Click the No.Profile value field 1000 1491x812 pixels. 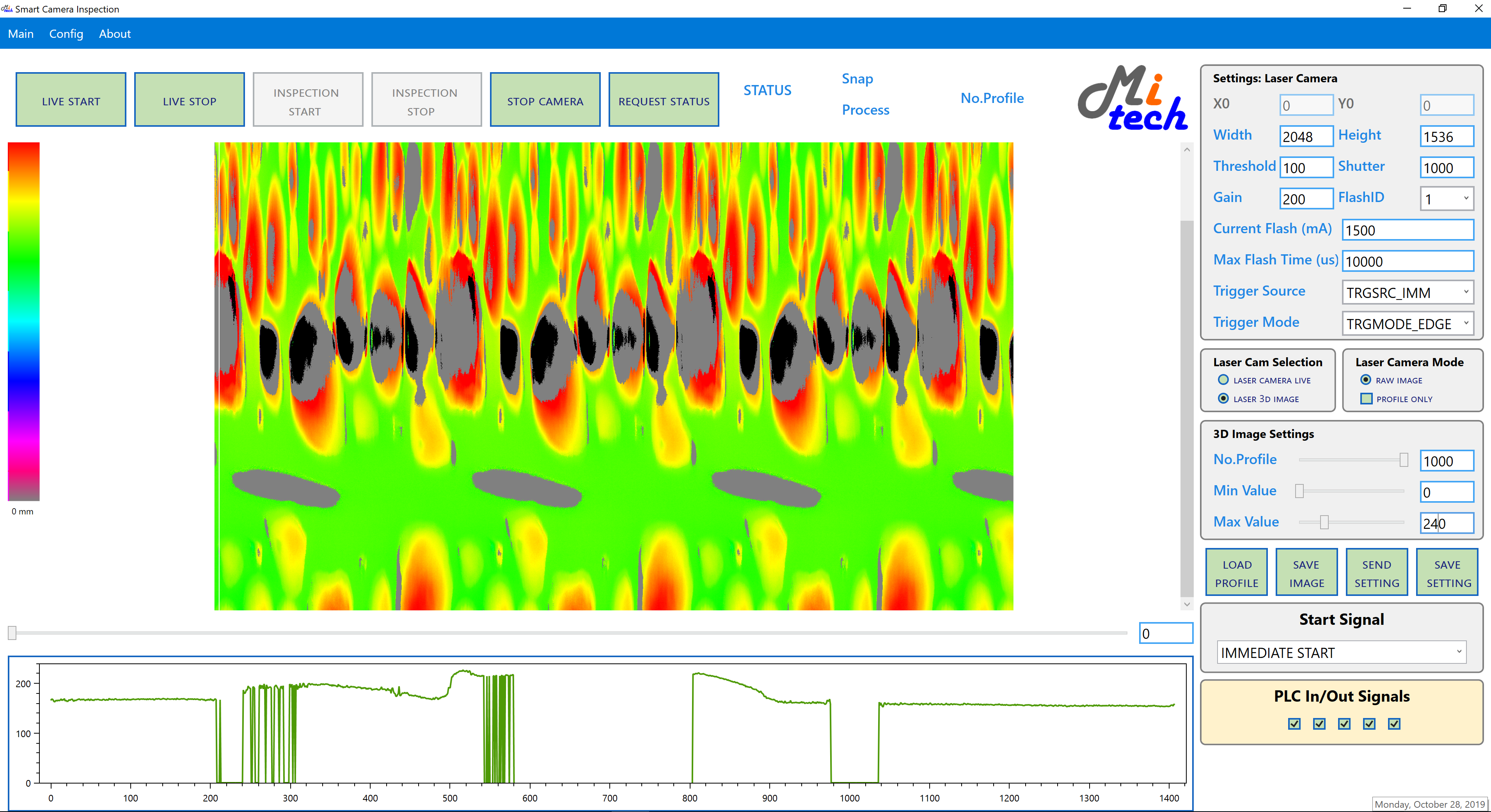(1447, 461)
